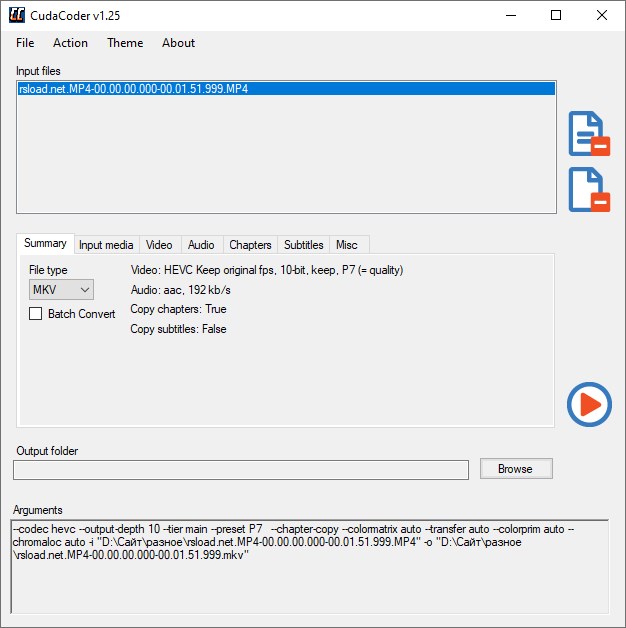
Task: Click the Copy subtitles: False line
Action: pos(178,329)
